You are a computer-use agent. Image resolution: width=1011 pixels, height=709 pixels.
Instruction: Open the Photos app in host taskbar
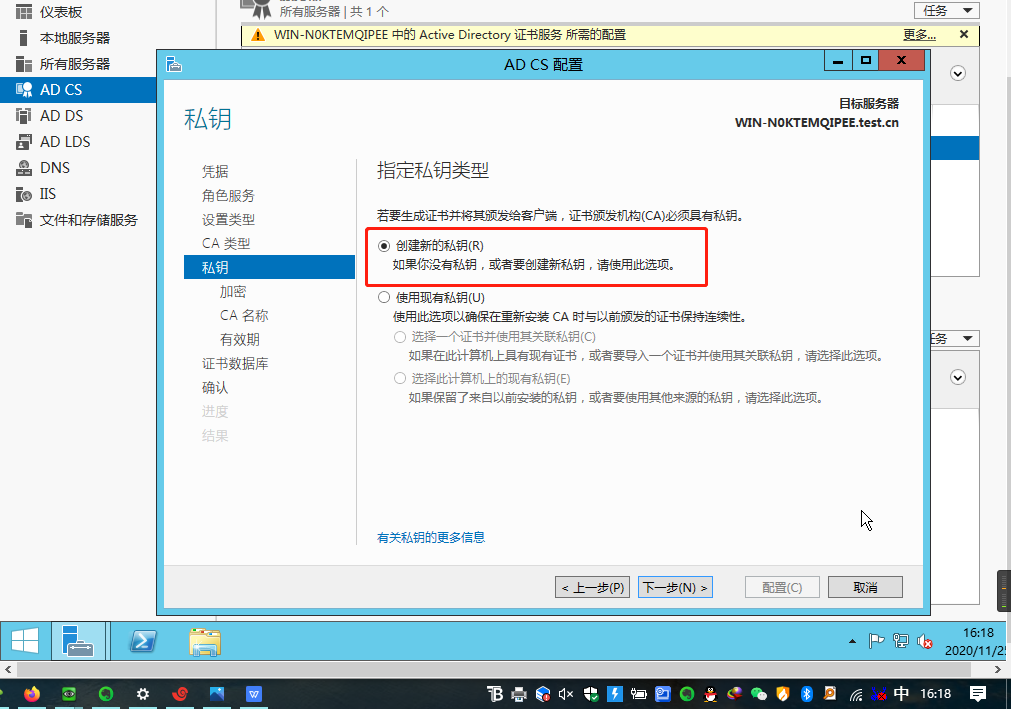(217, 694)
